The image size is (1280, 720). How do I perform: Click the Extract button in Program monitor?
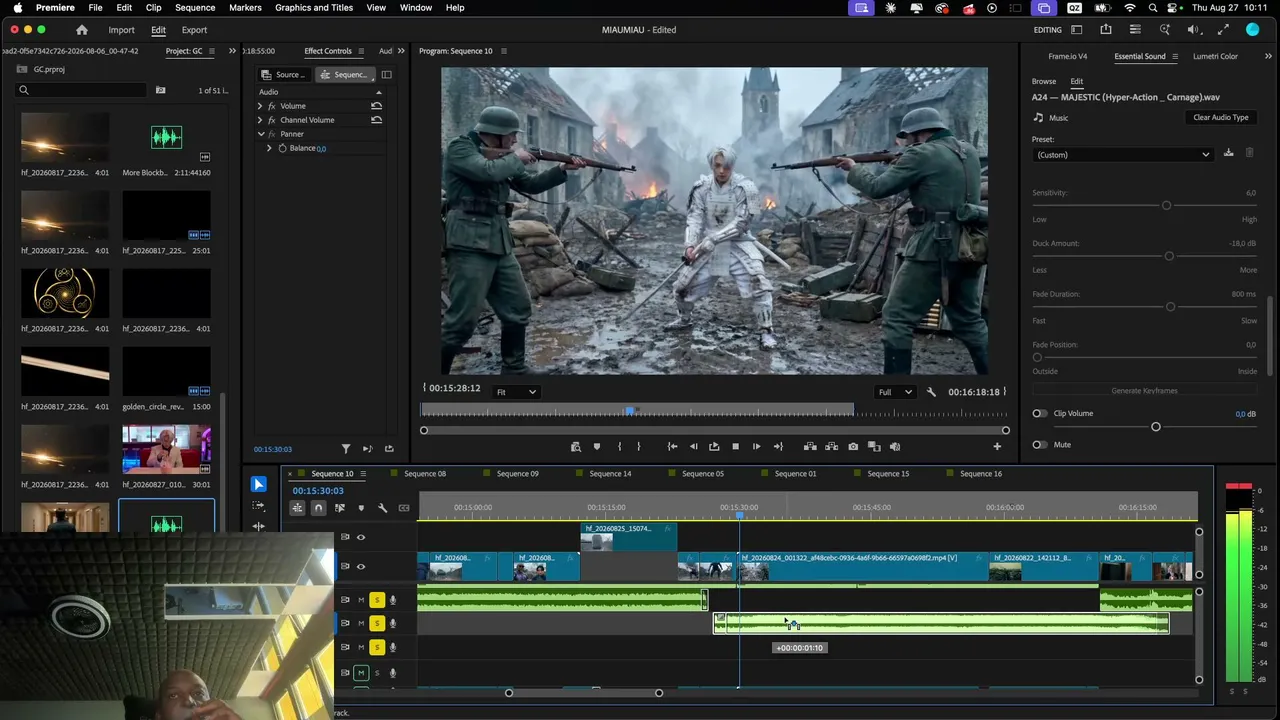[x=831, y=447]
